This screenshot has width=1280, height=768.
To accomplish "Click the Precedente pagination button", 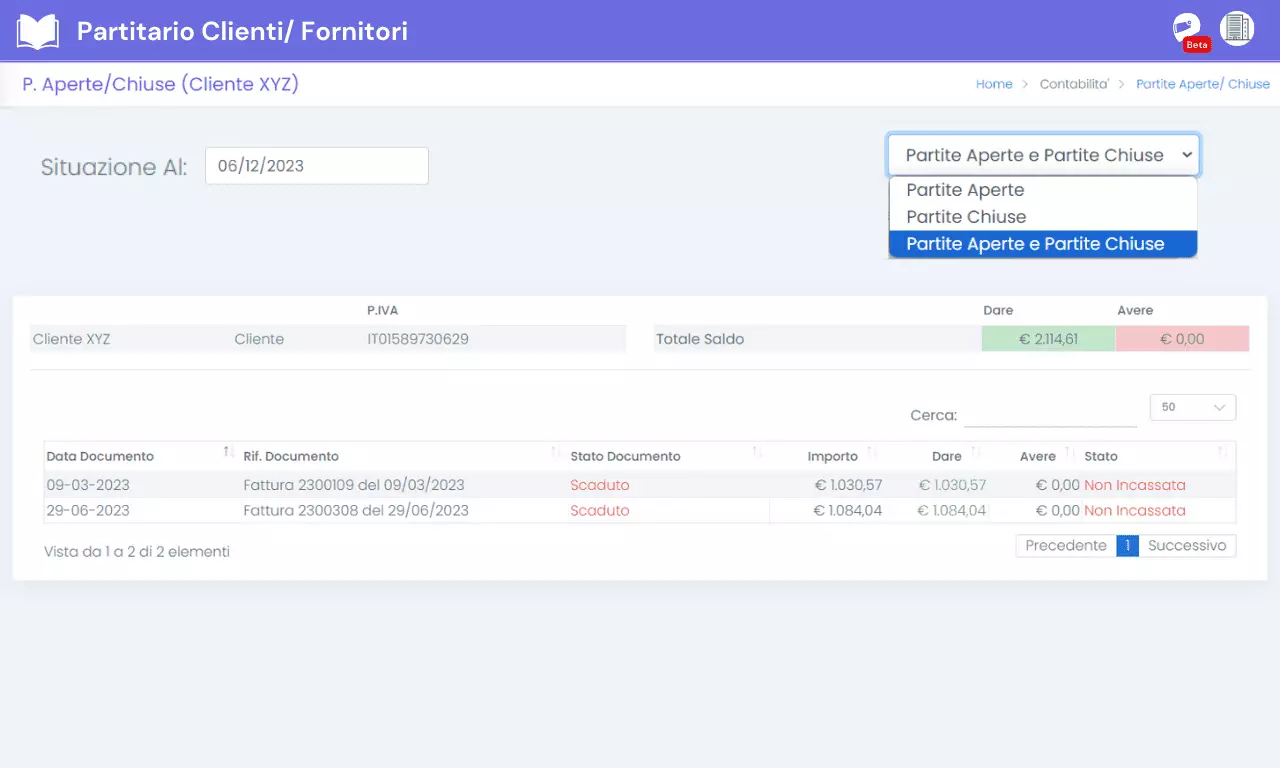I will coord(1066,546).
